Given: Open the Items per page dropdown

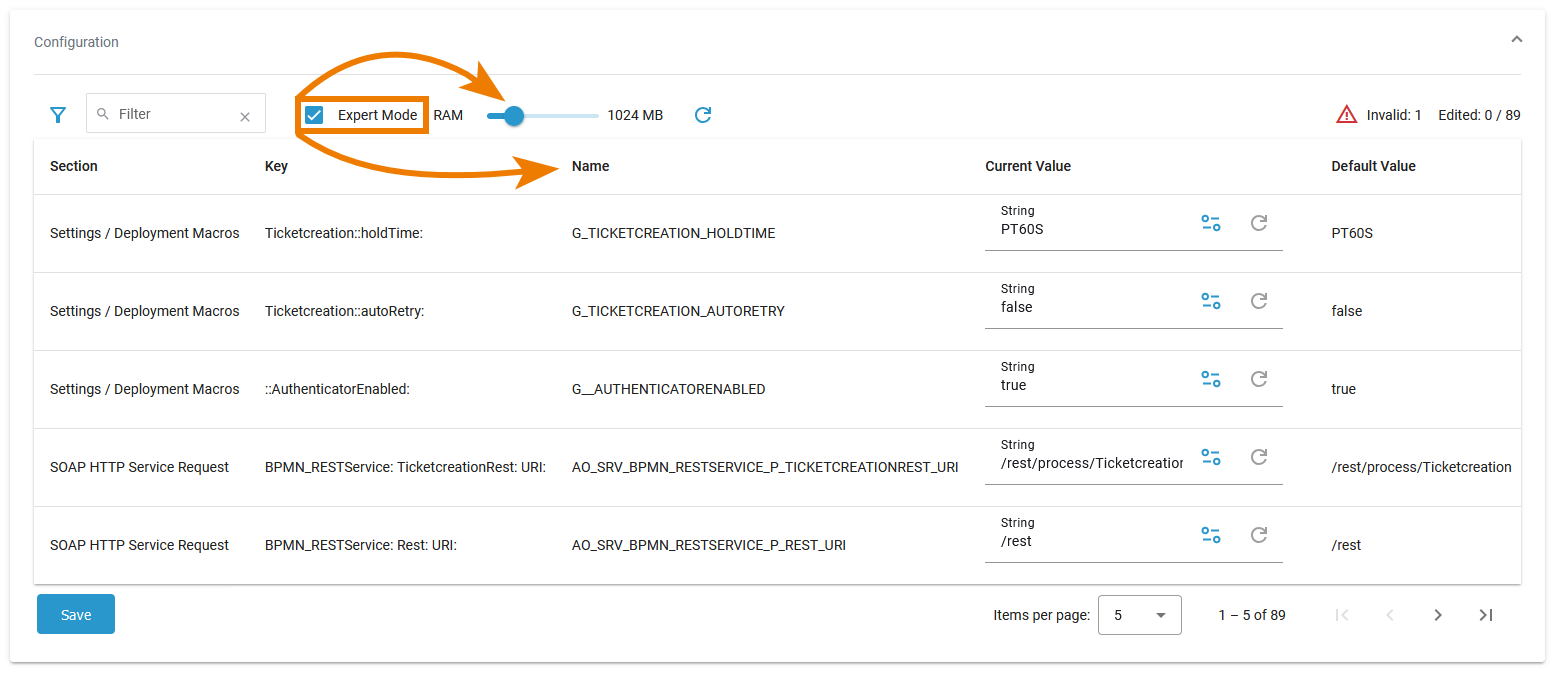Looking at the screenshot, I should (x=1140, y=615).
